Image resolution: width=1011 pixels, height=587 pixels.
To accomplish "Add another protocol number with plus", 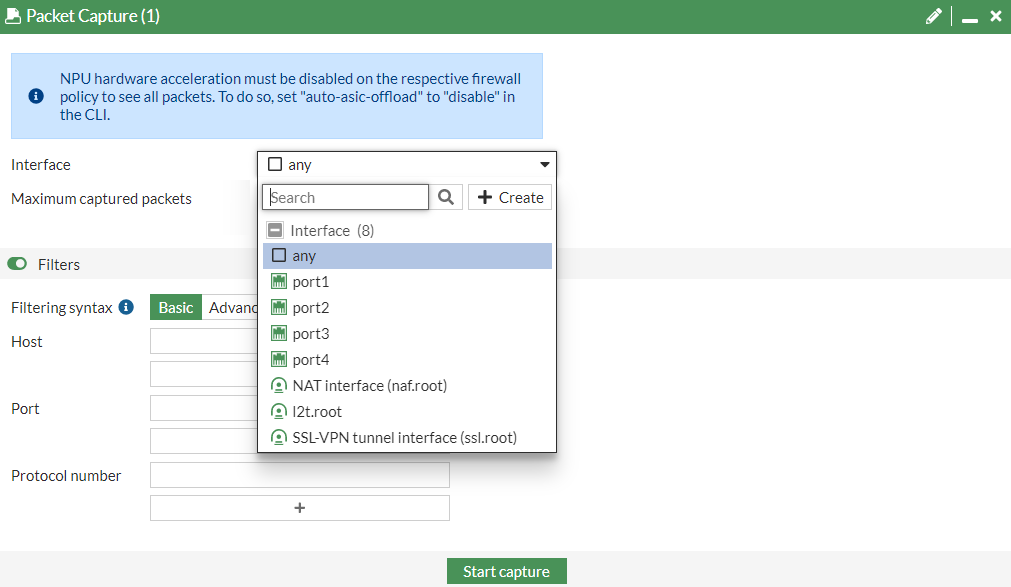I will coord(300,508).
